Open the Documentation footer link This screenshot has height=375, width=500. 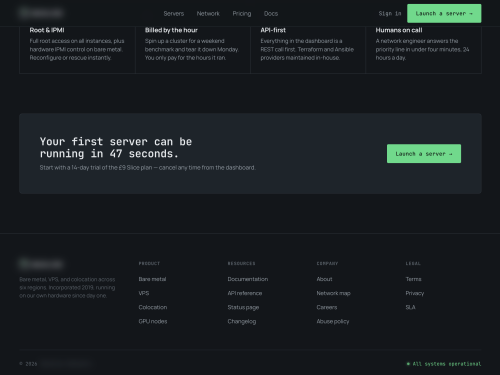(248, 279)
